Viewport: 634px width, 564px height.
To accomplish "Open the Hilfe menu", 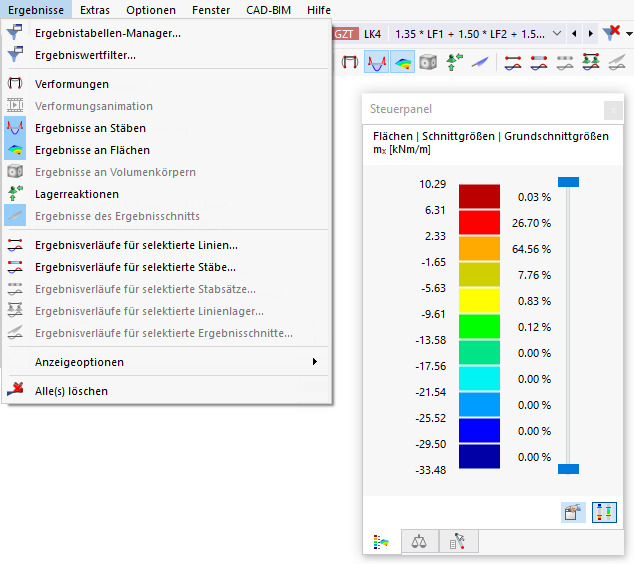I will pos(319,10).
